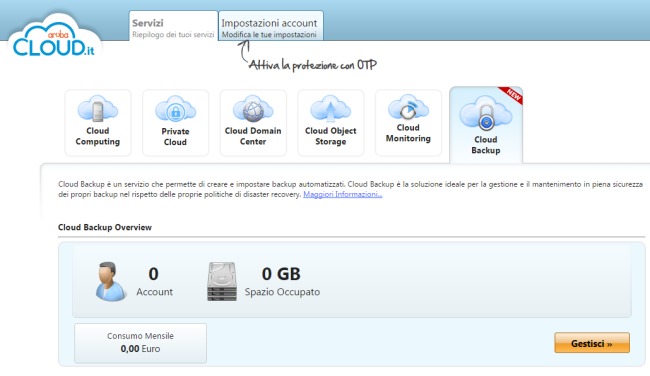Follow the Maggiori Informazioni link
This screenshot has height=376, width=650.
342,194
